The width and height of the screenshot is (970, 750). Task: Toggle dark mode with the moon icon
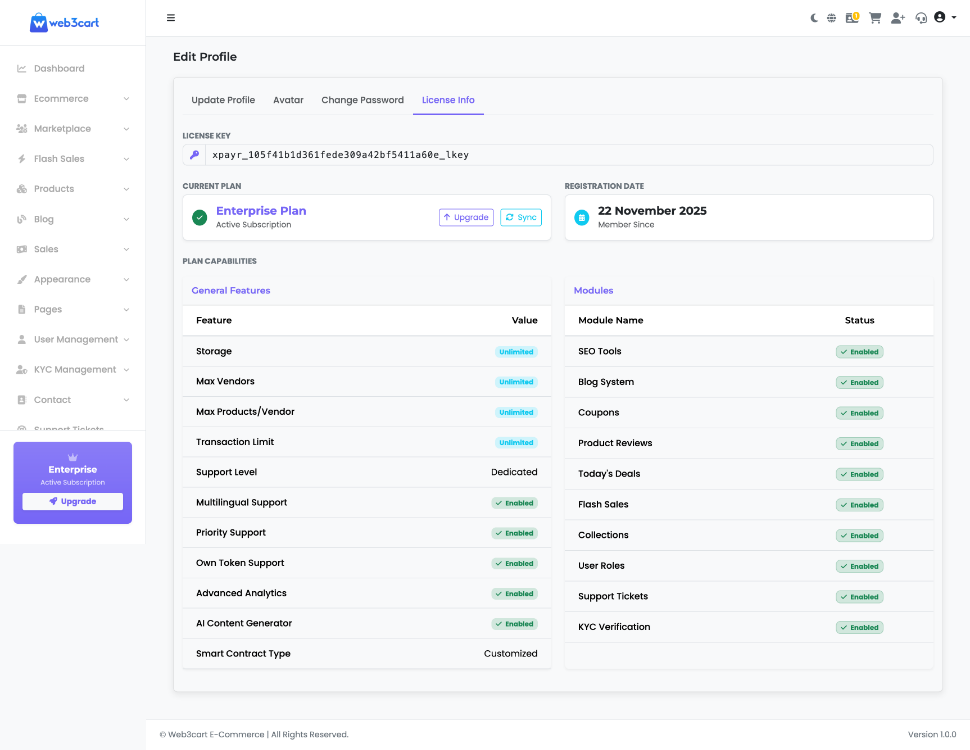coord(814,18)
